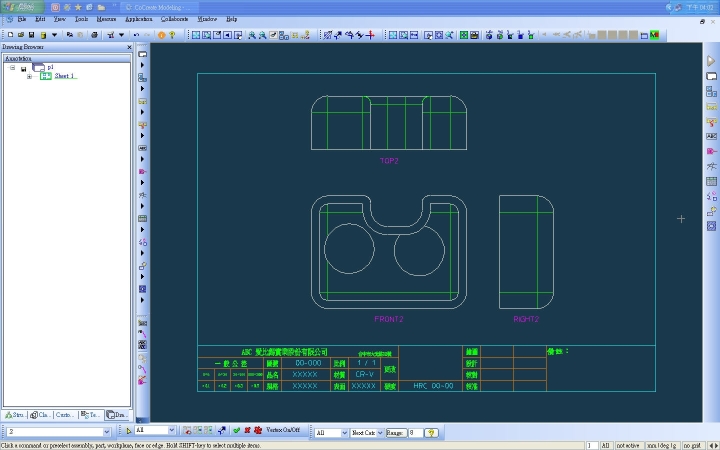
Task: Click the top play arrow icon on right toolbar
Action: point(711,61)
